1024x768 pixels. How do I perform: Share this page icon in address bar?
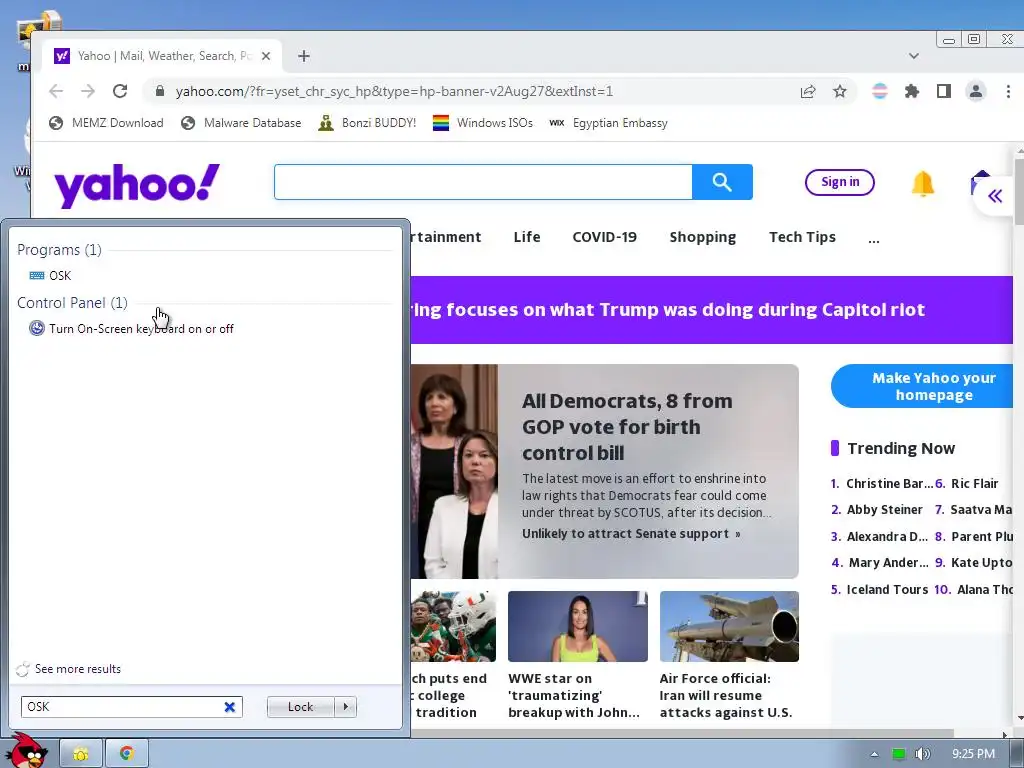pyautogui.click(x=808, y=91)
